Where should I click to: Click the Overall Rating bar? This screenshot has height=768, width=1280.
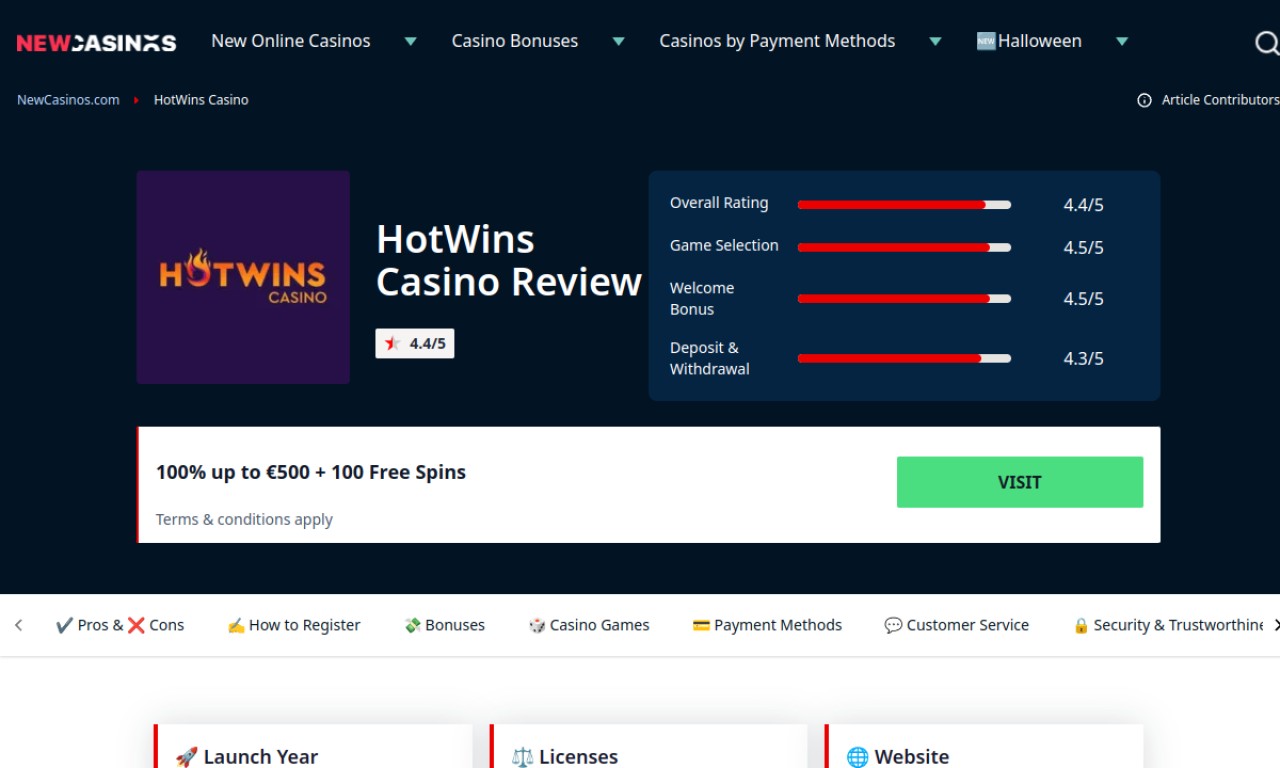[x=904, y=205]
